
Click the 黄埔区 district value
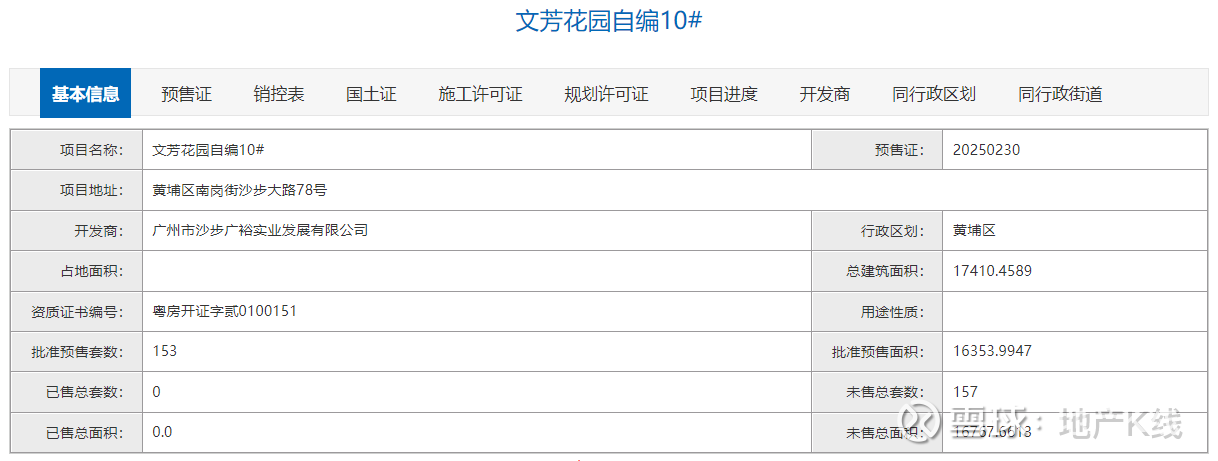pyautogui.click(x=975, y=230)
